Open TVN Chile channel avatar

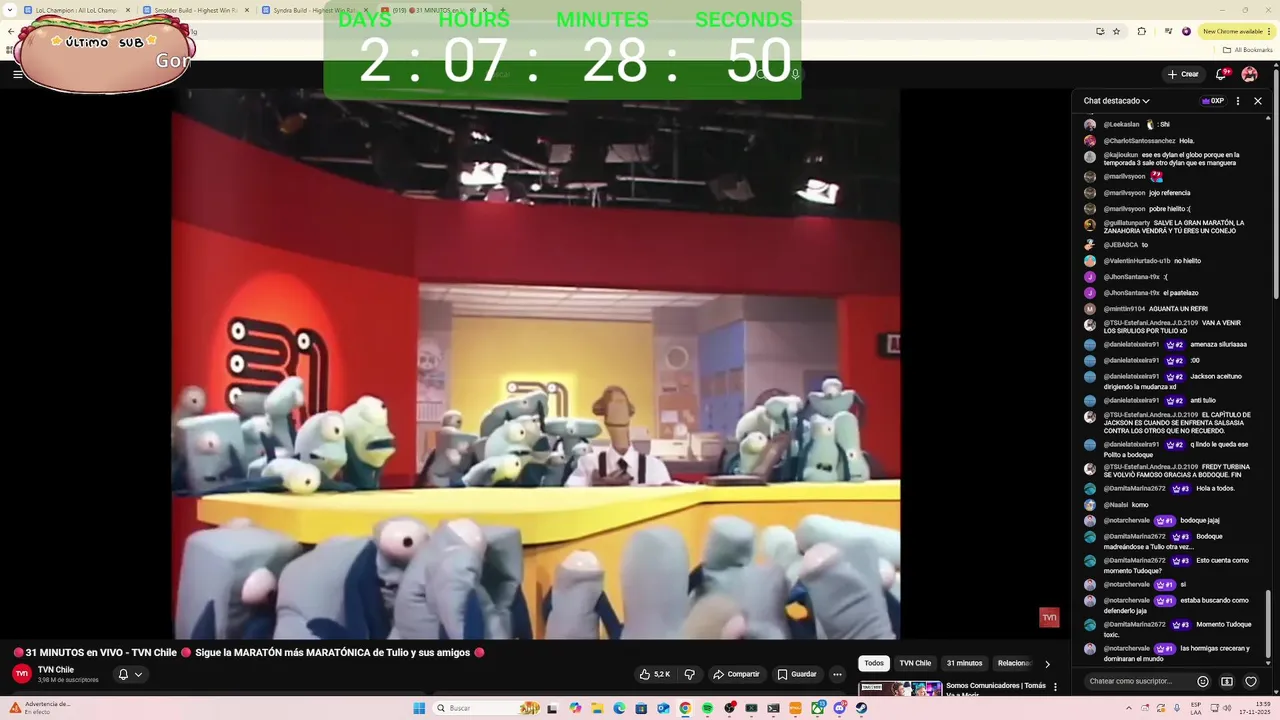click(22, 674)
